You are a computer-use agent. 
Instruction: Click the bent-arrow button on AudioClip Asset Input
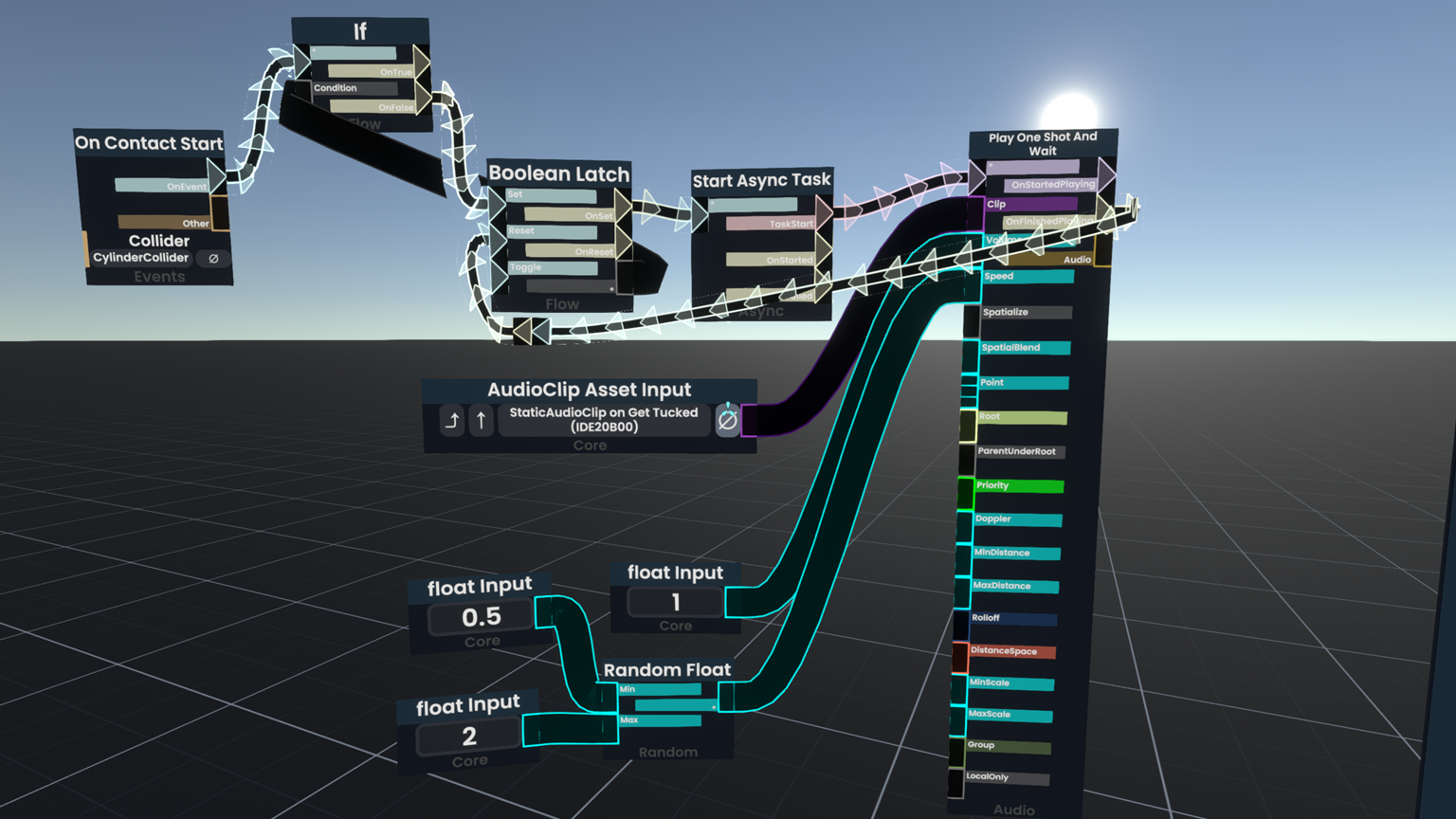[452, 420]
